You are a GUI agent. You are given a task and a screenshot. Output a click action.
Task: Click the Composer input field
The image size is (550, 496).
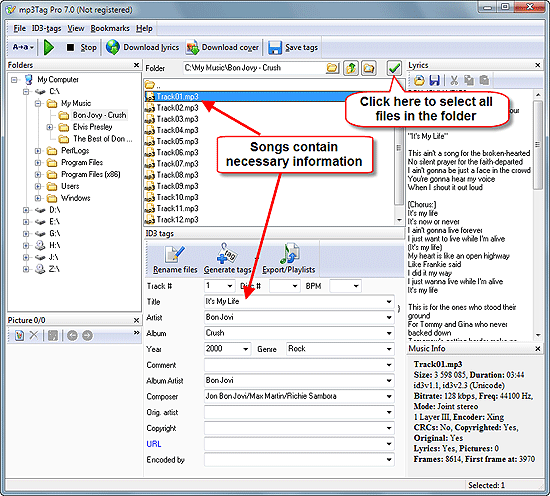(299, 396)
